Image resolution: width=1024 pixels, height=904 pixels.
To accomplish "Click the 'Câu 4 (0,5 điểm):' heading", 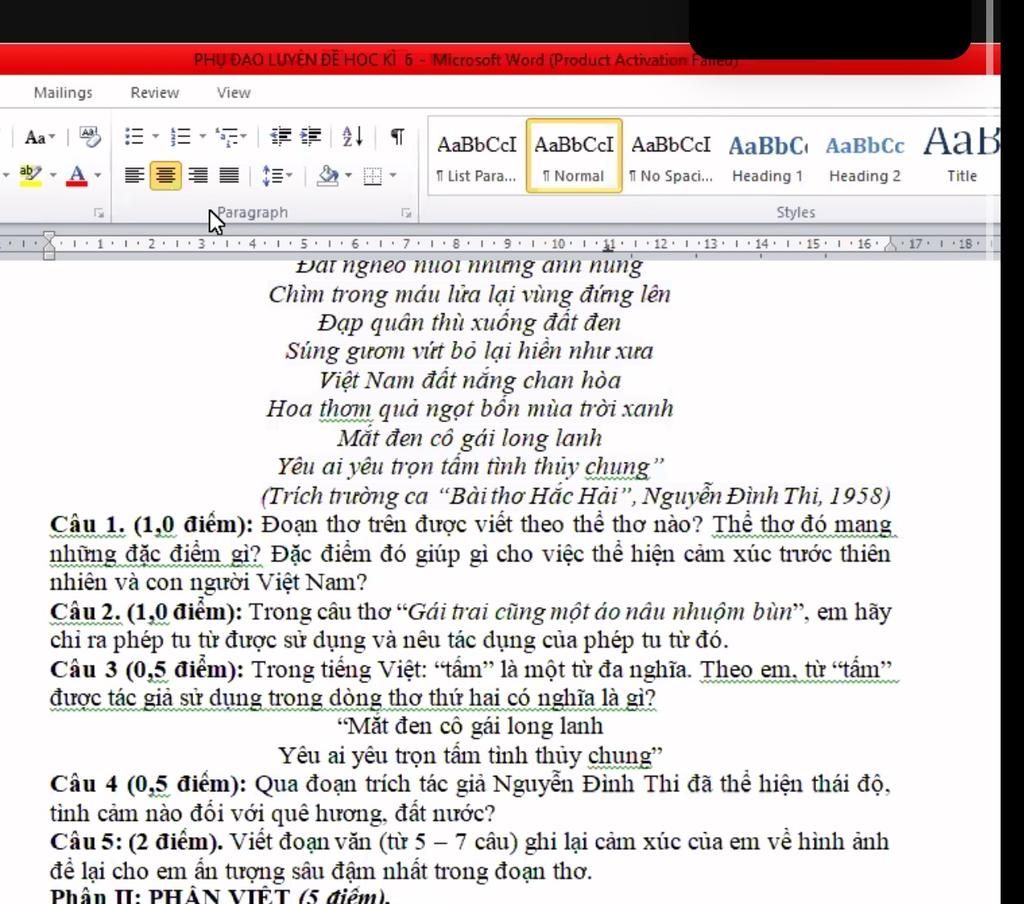I will pos(148,784).
